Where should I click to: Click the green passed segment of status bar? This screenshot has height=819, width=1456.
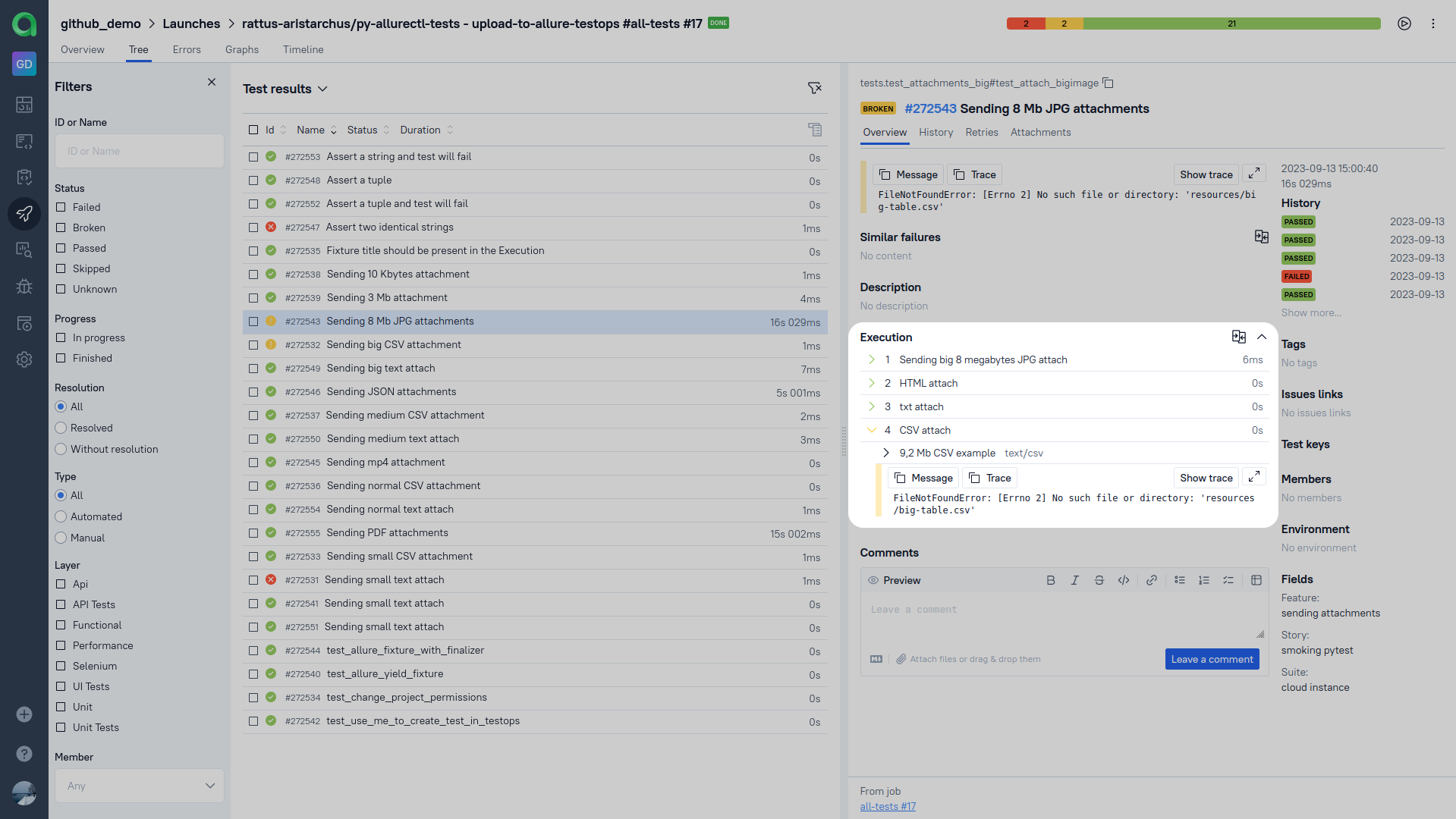coord(1231,24)
